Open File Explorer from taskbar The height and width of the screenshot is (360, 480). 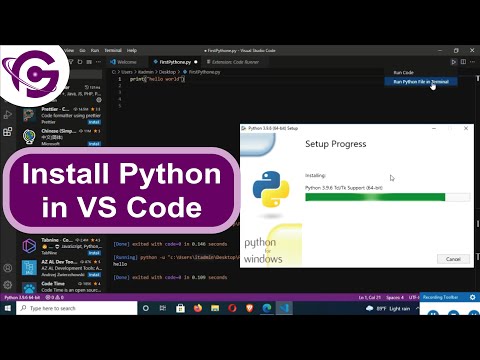[215, 308]
